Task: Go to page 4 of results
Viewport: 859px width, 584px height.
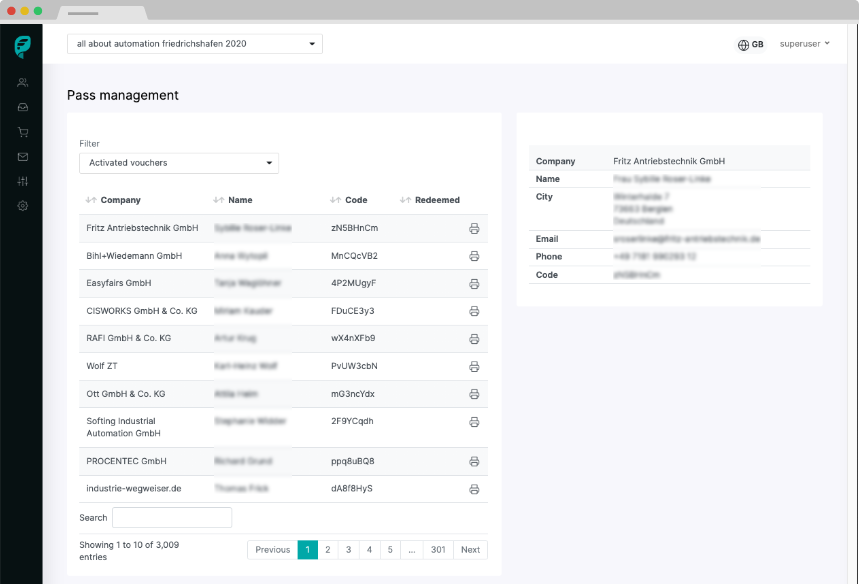Action: (x=369, y=550)
